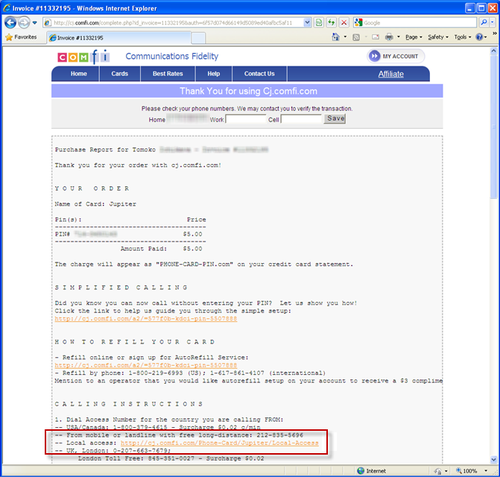The image size is (500, 477).
Task: Click the Cell phone input field
Action: 301,119
